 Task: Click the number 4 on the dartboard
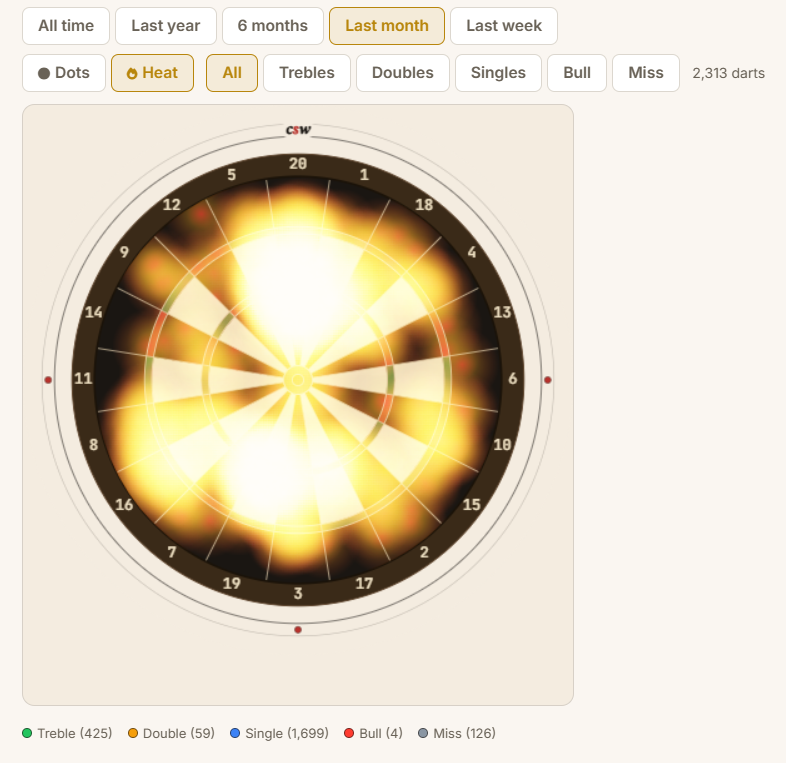[x=472, y=252]
